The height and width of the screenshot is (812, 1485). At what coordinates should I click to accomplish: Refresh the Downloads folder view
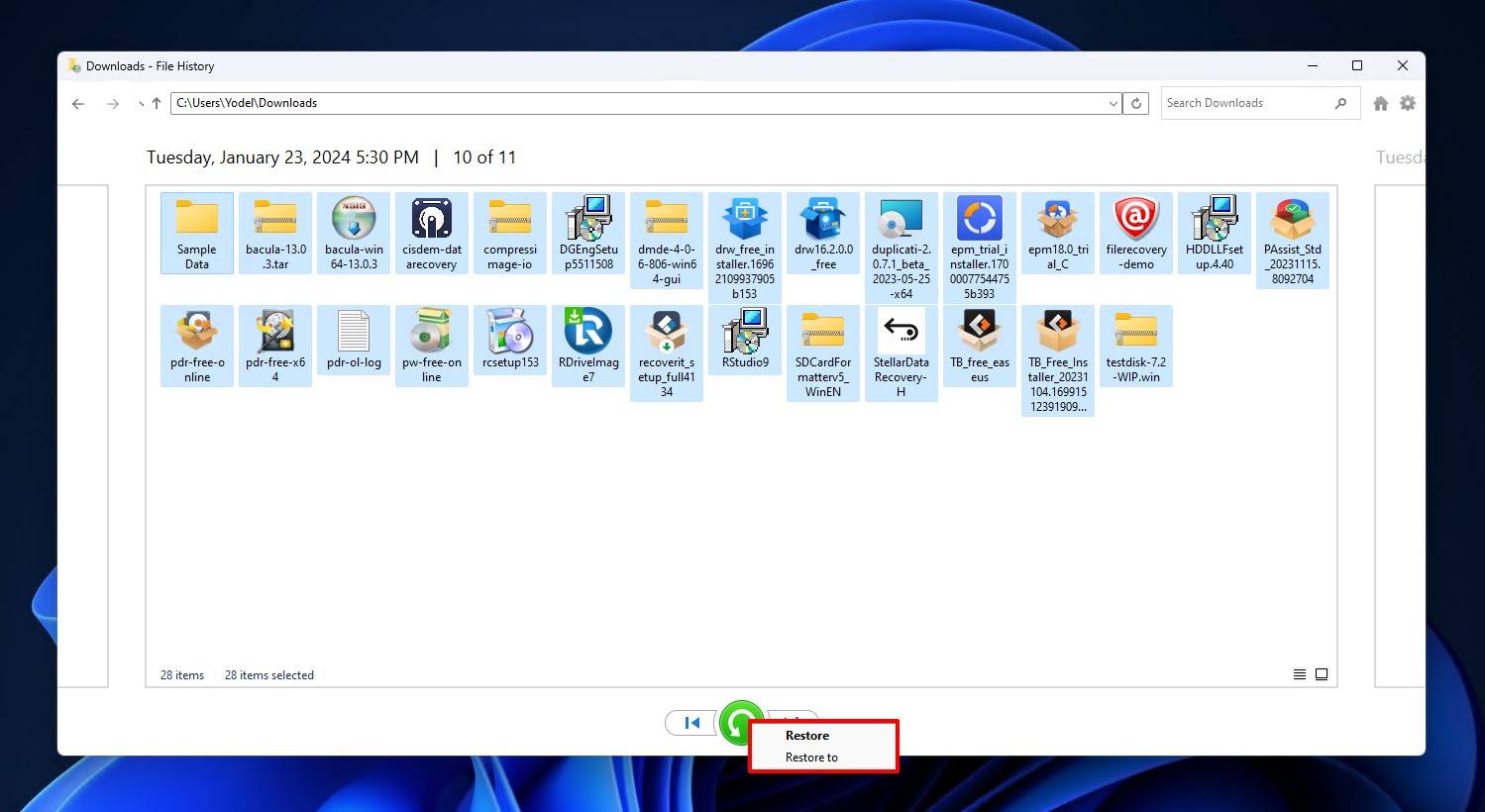click(1136, 103)
